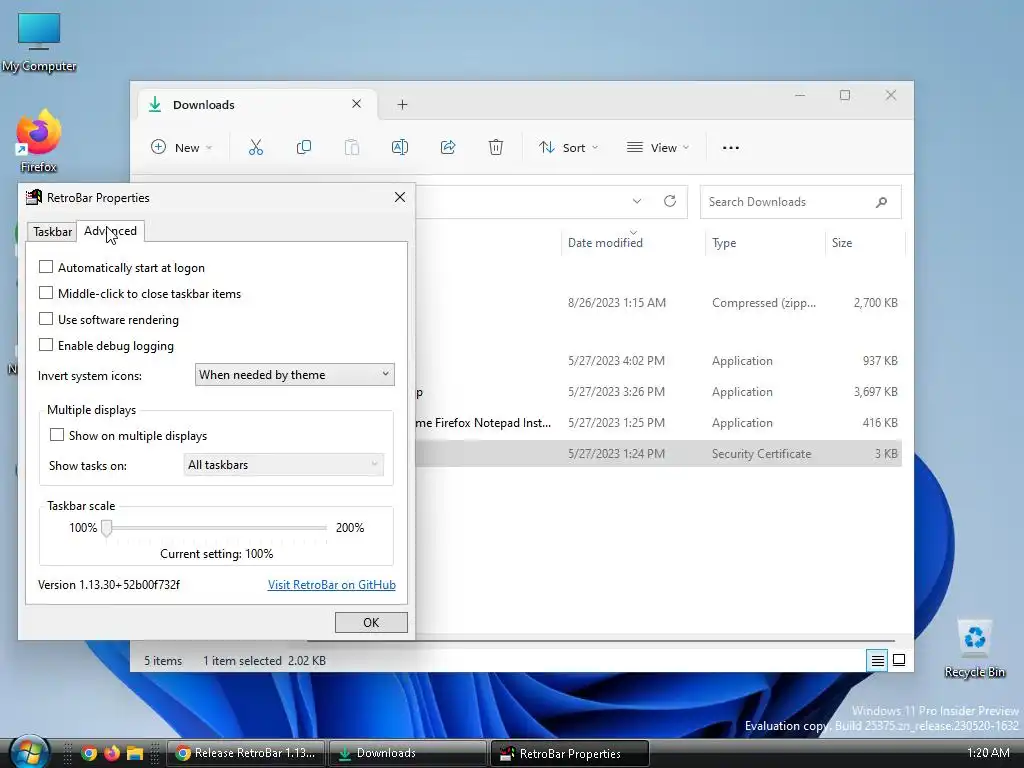Open the Sort dropdown menu
Viewport: 1024px width, 768px height.
[568, 148]
